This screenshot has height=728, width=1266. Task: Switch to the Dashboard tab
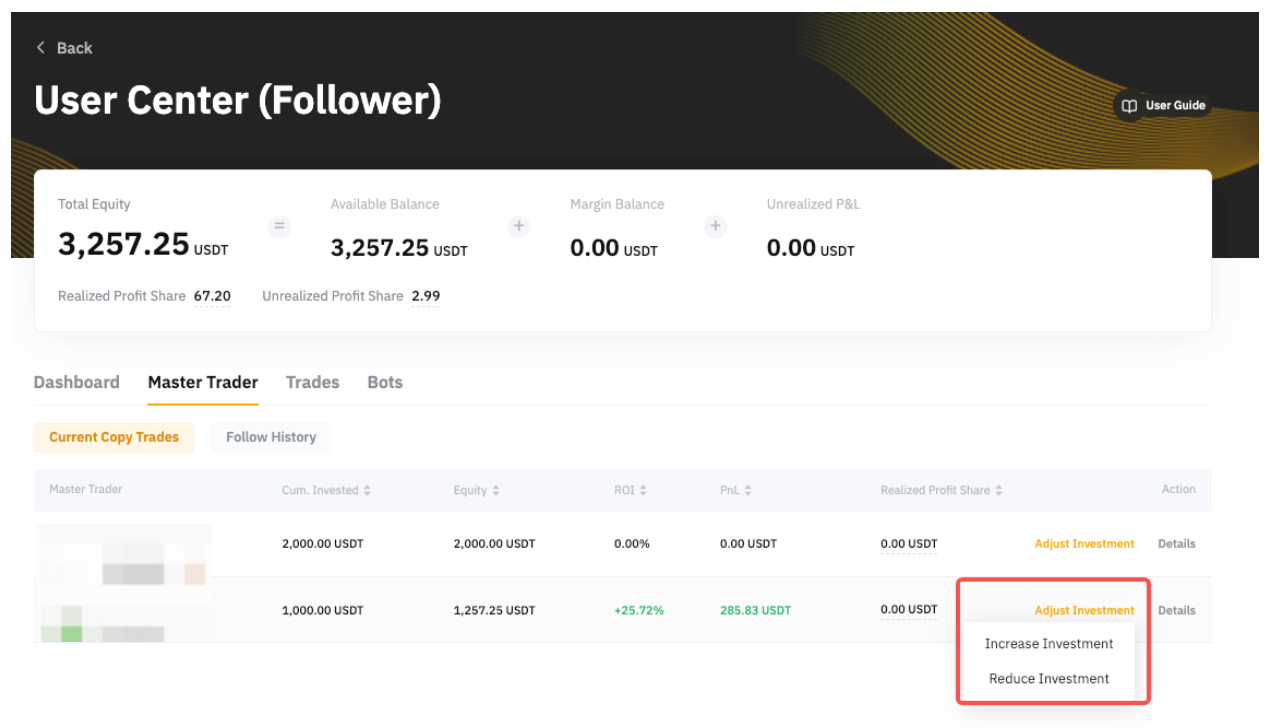pyautogui.click(x=76, y=382)
